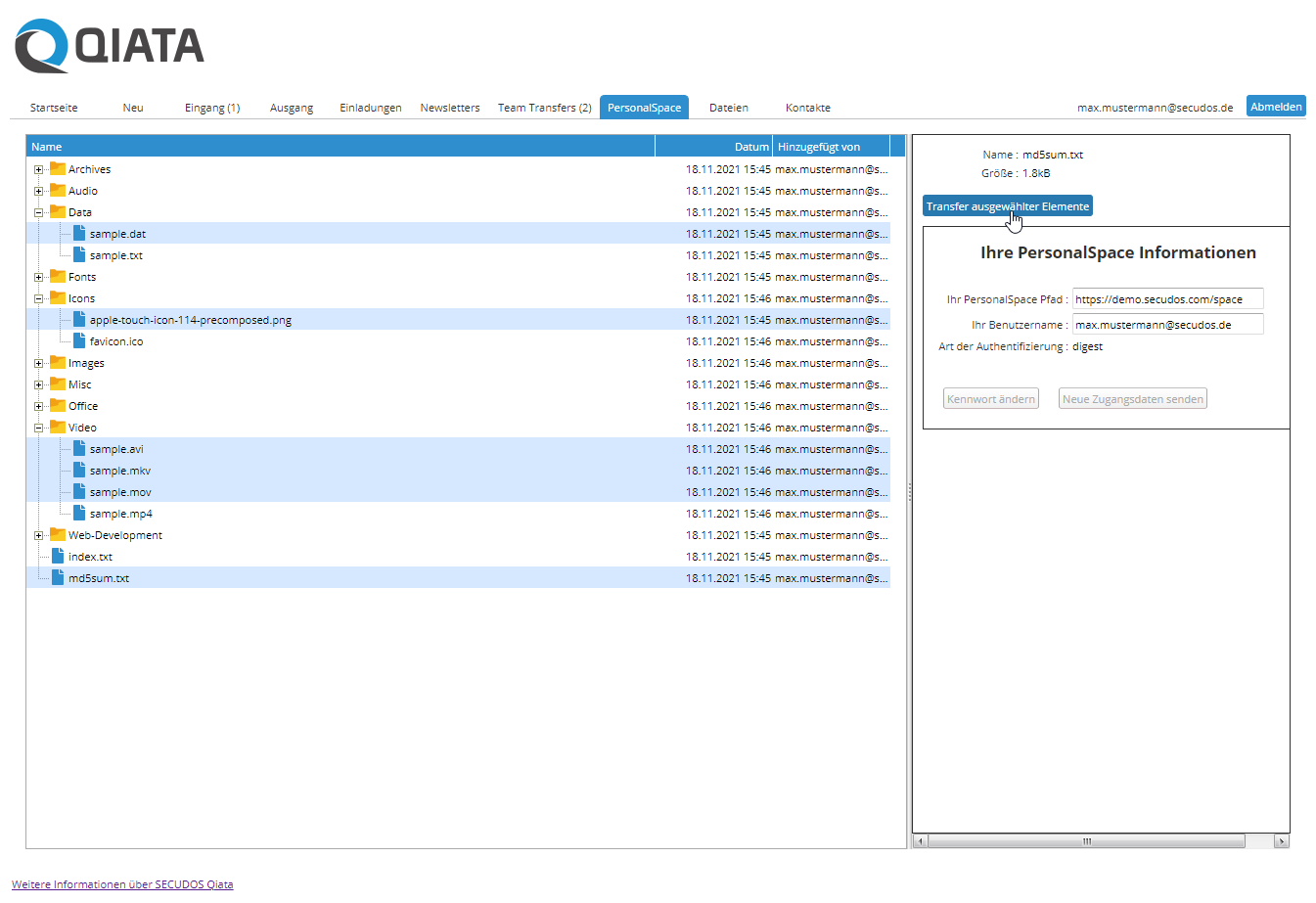Click the sample.mp4 file icon
The height and width of the screenshot is (903, 1316).
pyautogui.click(x=79, y=514)
